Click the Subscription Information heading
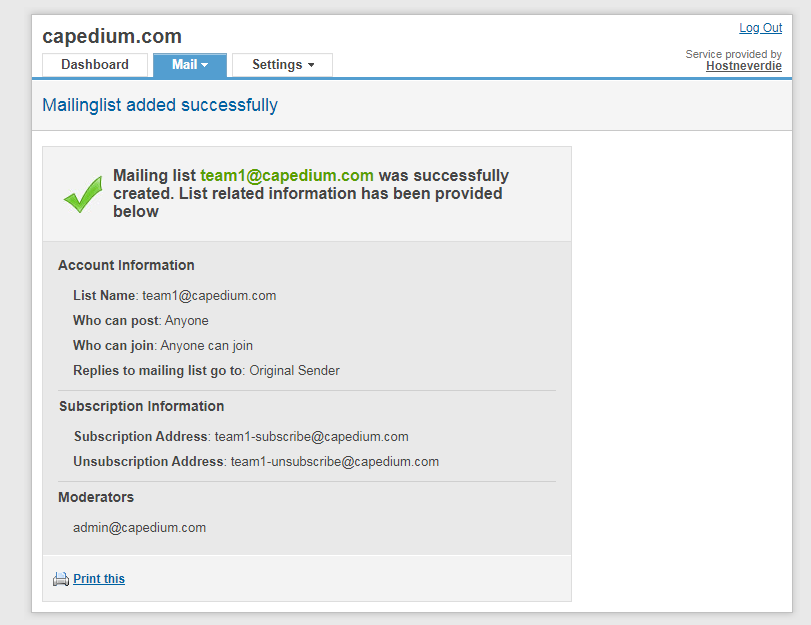Image resolution: width=811 pixels, height=625 pixels. click(x=141, y=407)
